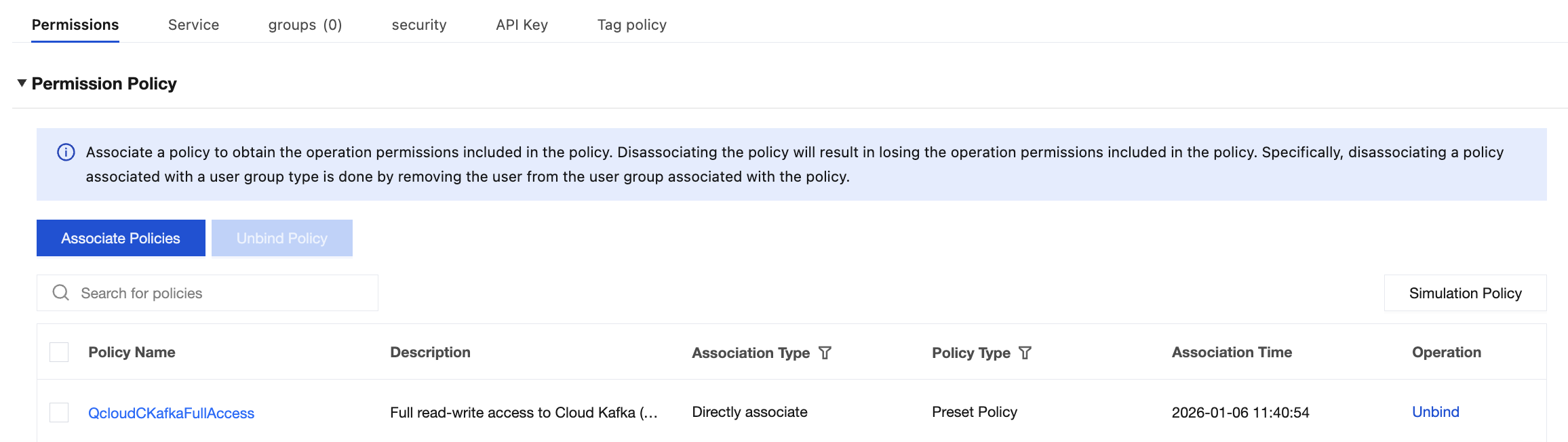Click the Unbind Policy button
This screenshot has height=442, width=1568.
(282, 238)
